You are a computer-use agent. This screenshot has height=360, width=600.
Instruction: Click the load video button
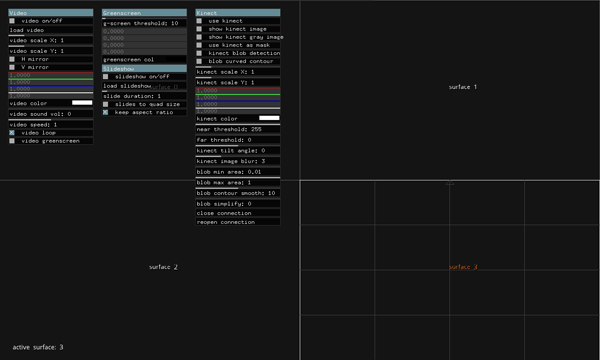[x=51, y=30]
